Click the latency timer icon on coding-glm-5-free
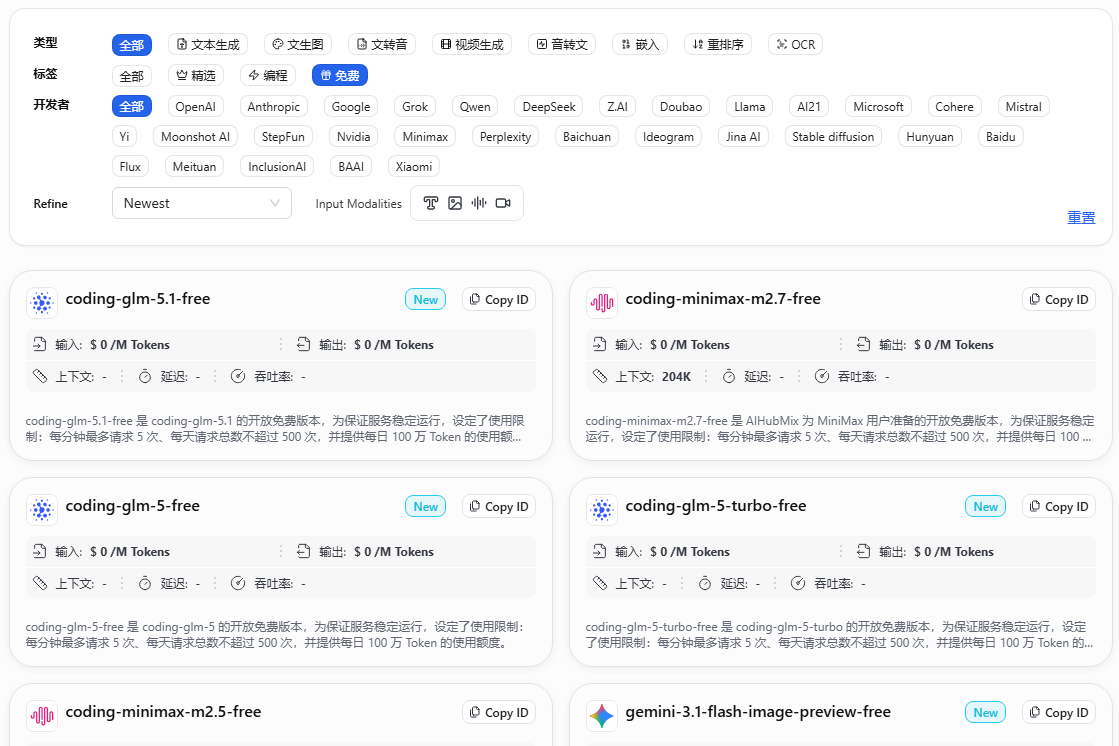The height and width of the screenshot is (746, 1119). pos(145,583)
